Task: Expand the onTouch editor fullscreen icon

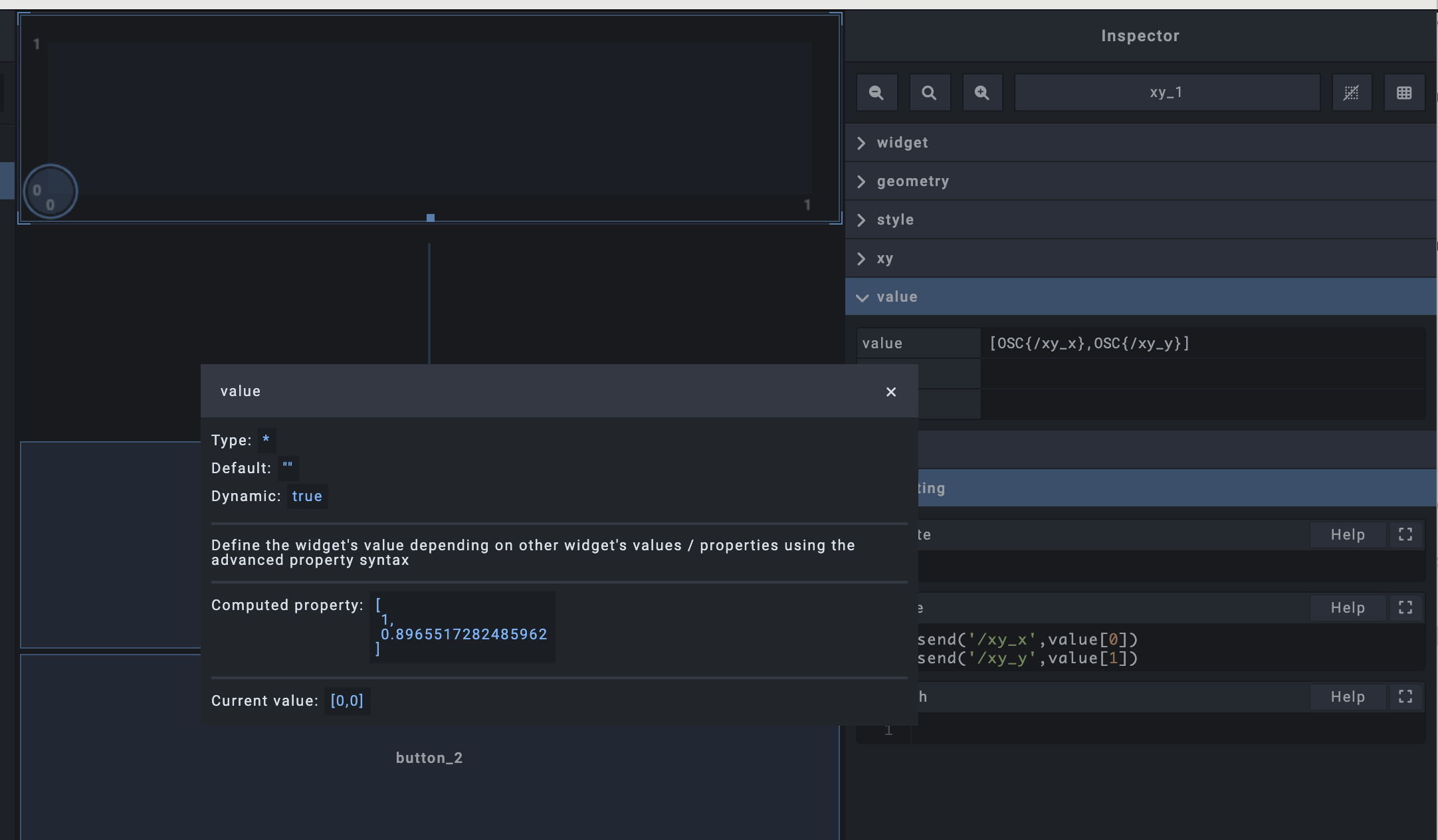Action: (x=1405, y=697)
